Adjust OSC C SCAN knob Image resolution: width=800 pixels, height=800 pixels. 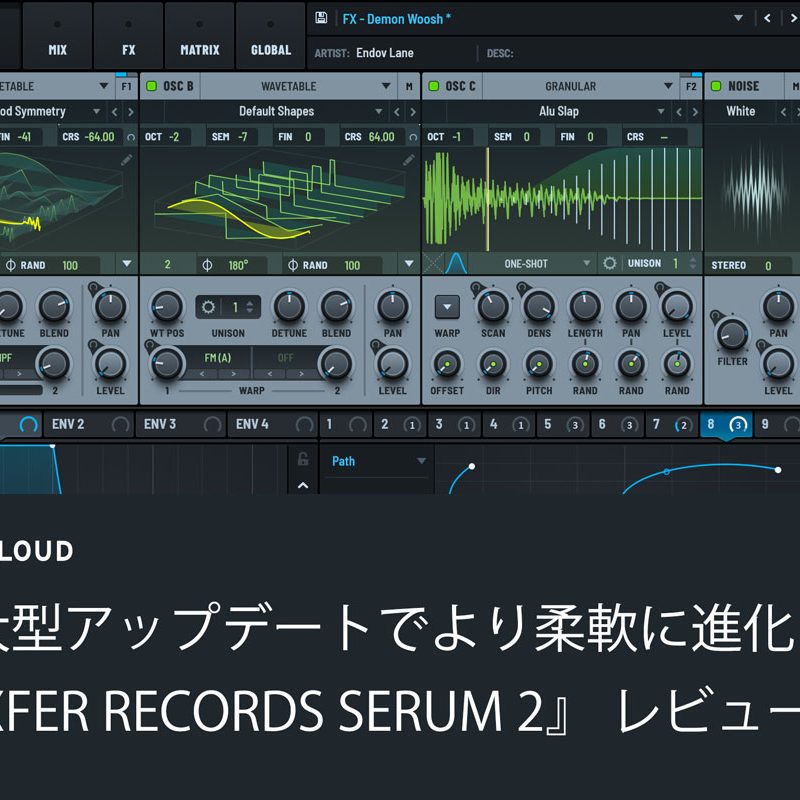coord(493,307)
